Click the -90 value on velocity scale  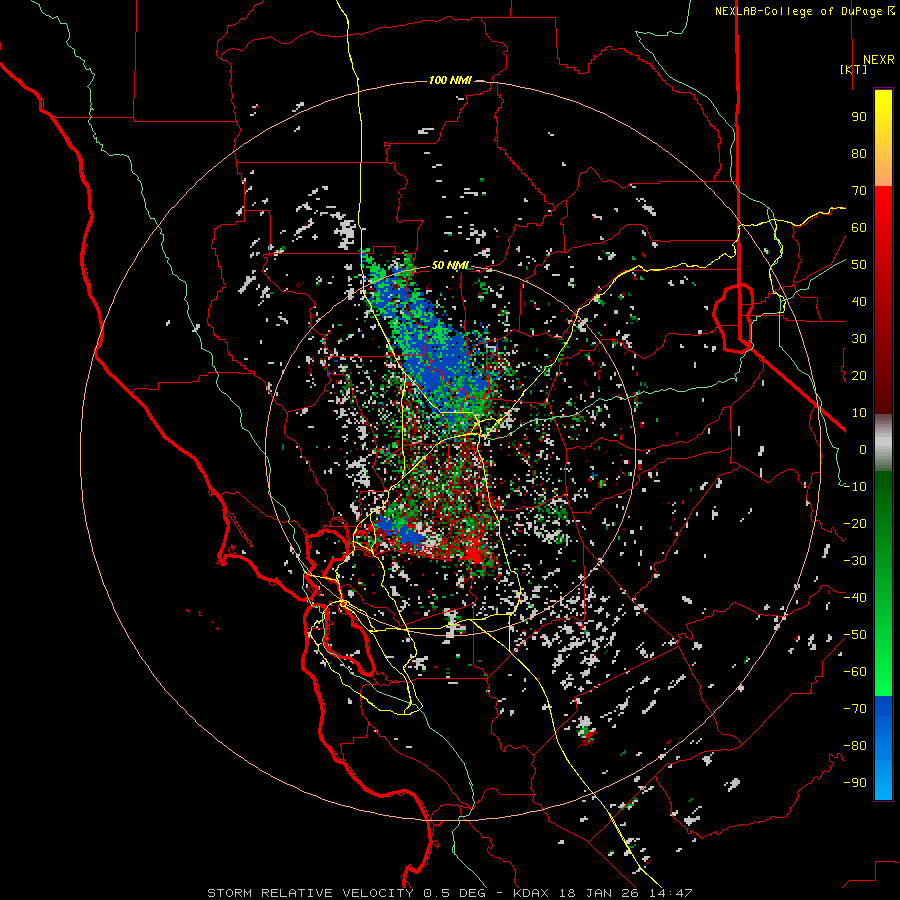855,783
